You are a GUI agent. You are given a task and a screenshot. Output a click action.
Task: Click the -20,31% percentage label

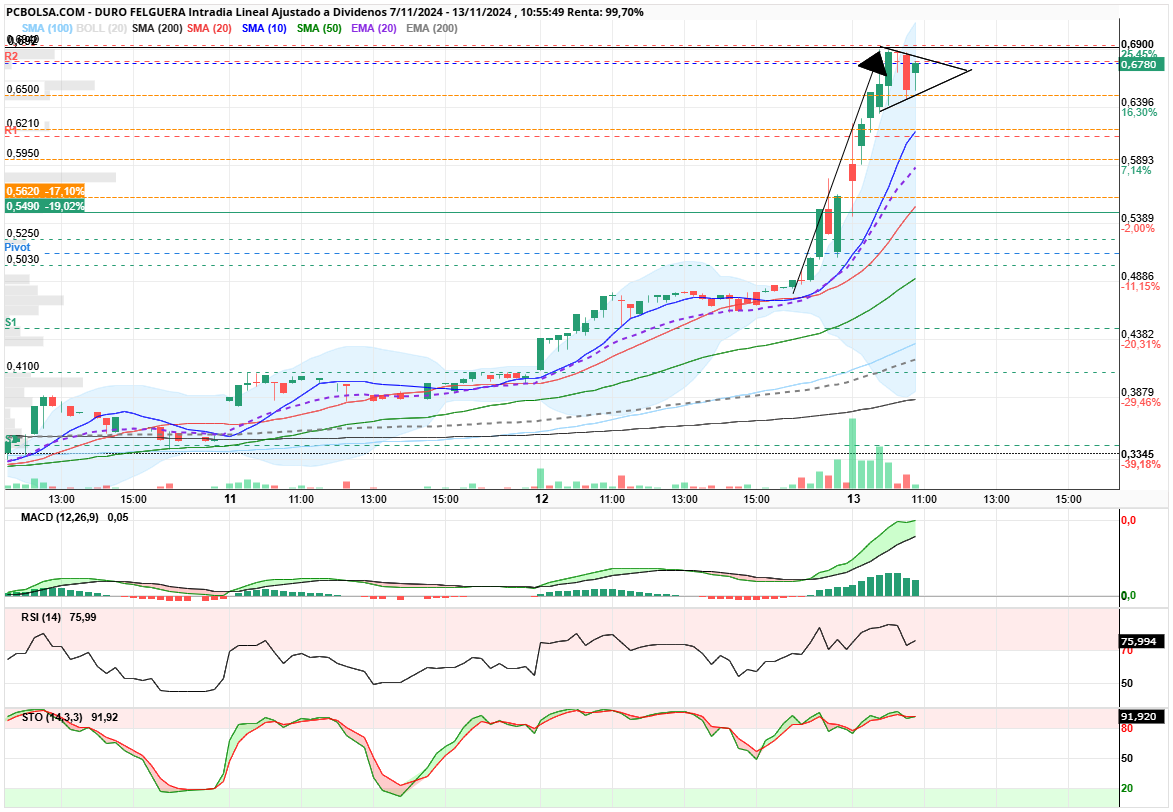pos(1141,344)
